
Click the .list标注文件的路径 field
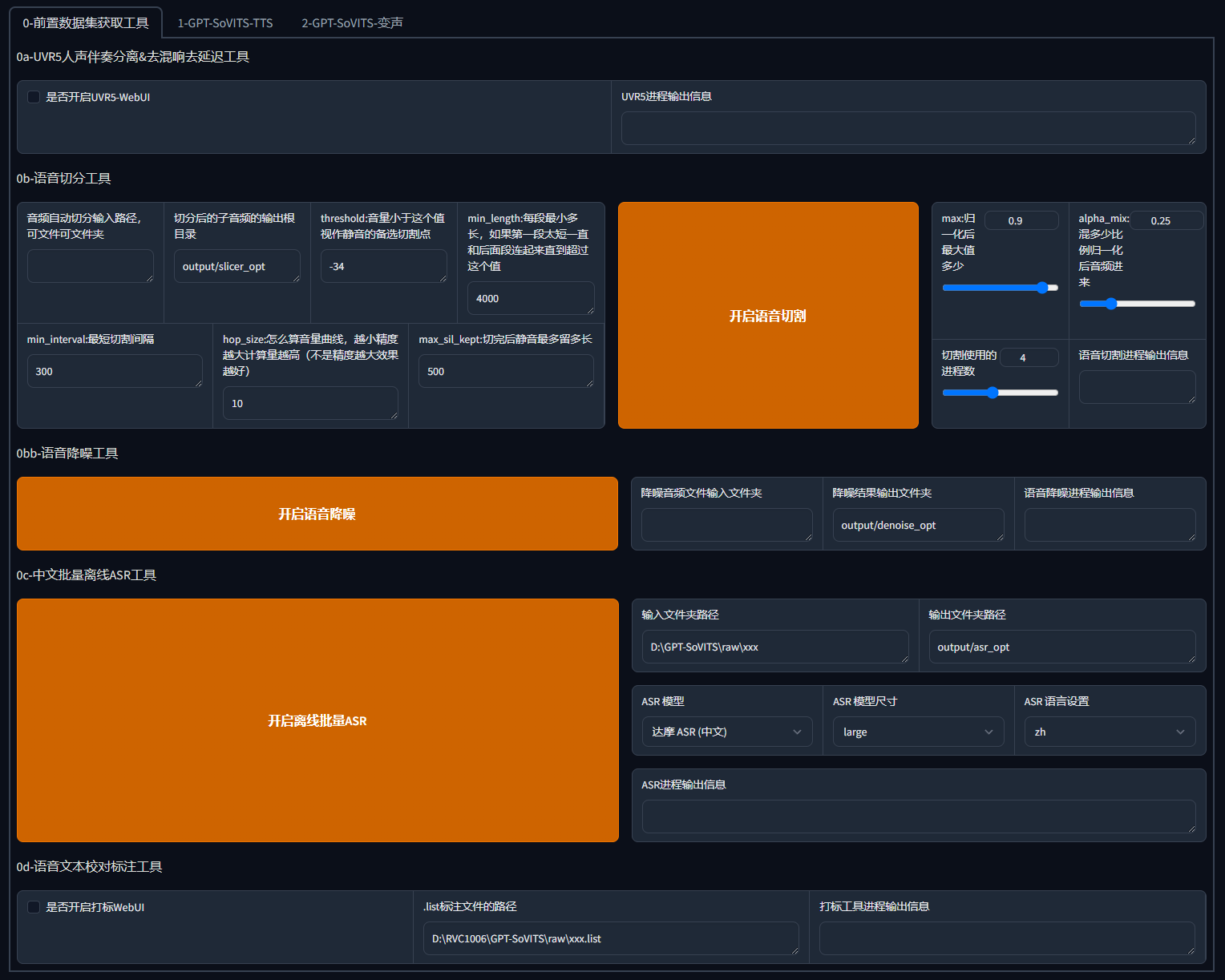pos(611,938)
